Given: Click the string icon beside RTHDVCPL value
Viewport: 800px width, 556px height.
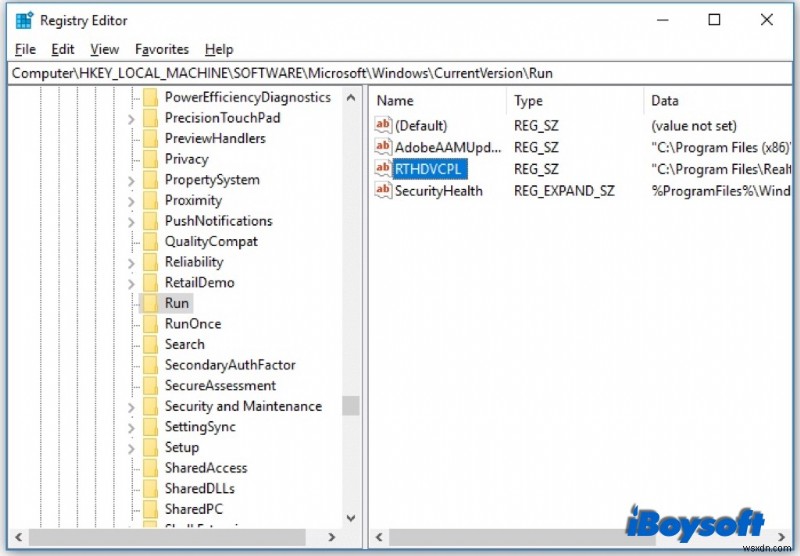Looking at the screenshot, I should (383, 168).
